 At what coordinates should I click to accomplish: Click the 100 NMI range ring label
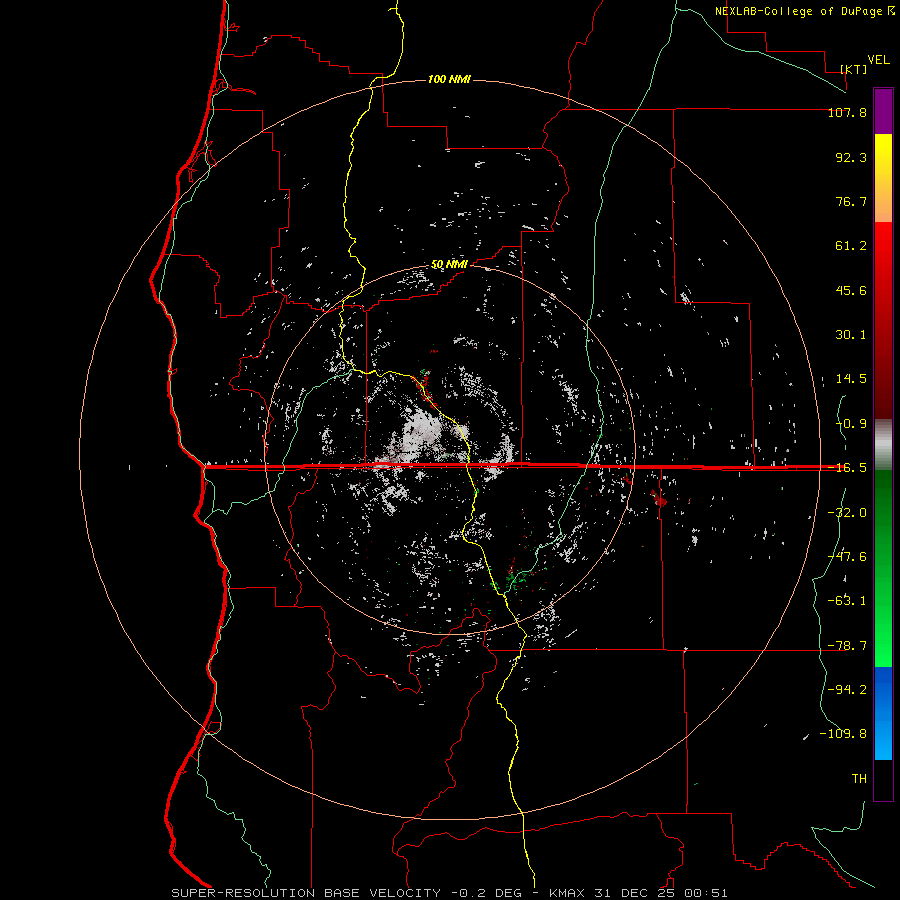point(449,79)
